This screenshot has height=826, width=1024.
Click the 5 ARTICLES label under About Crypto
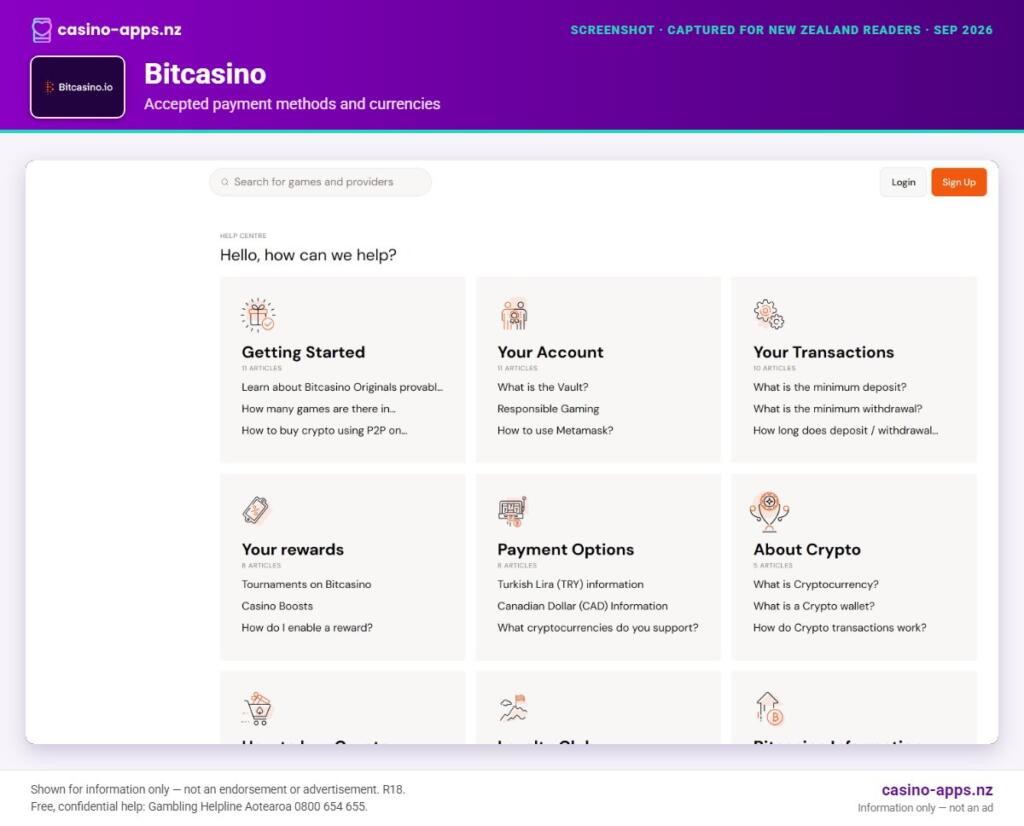[773, 565]
